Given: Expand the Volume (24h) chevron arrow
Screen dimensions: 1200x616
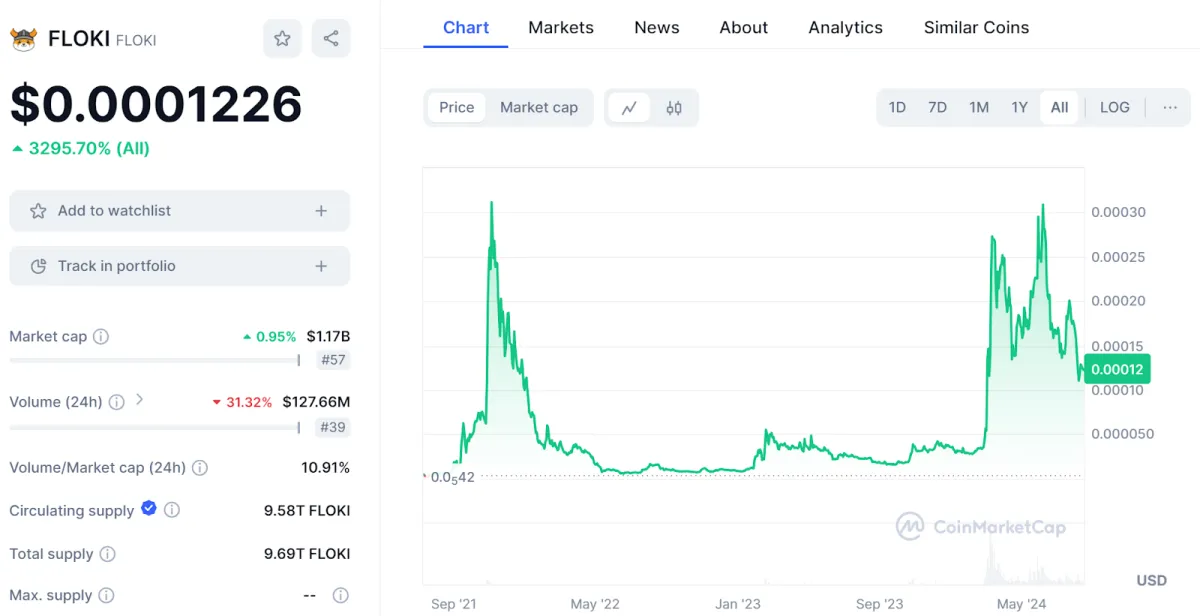Looking at the screenshot, I should point(139,400).
